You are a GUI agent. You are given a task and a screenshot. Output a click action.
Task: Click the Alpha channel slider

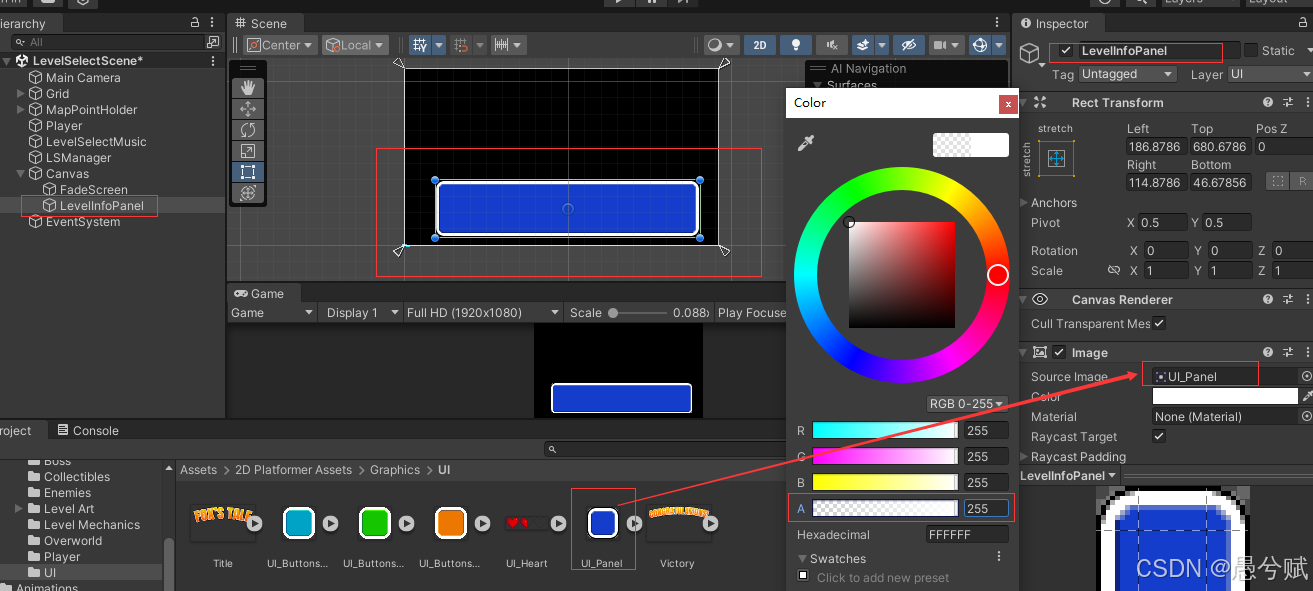pos(885,508)
